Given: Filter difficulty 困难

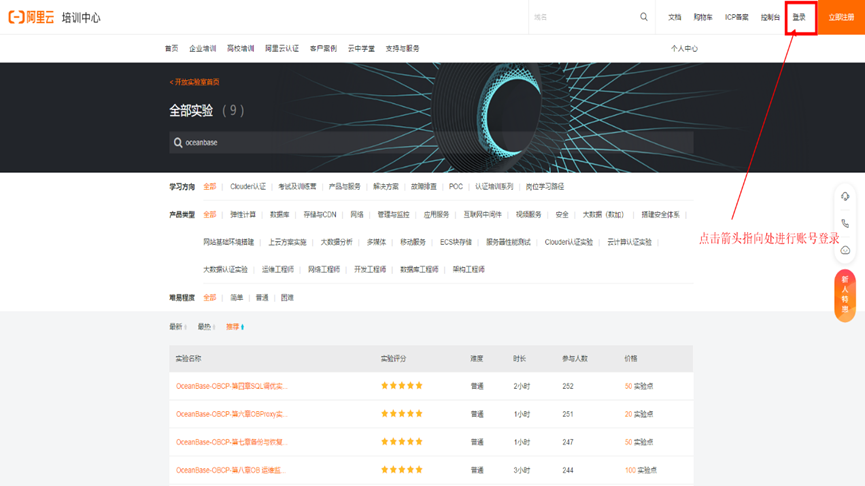Looking at the screenshot, I should tap(287, 298).
